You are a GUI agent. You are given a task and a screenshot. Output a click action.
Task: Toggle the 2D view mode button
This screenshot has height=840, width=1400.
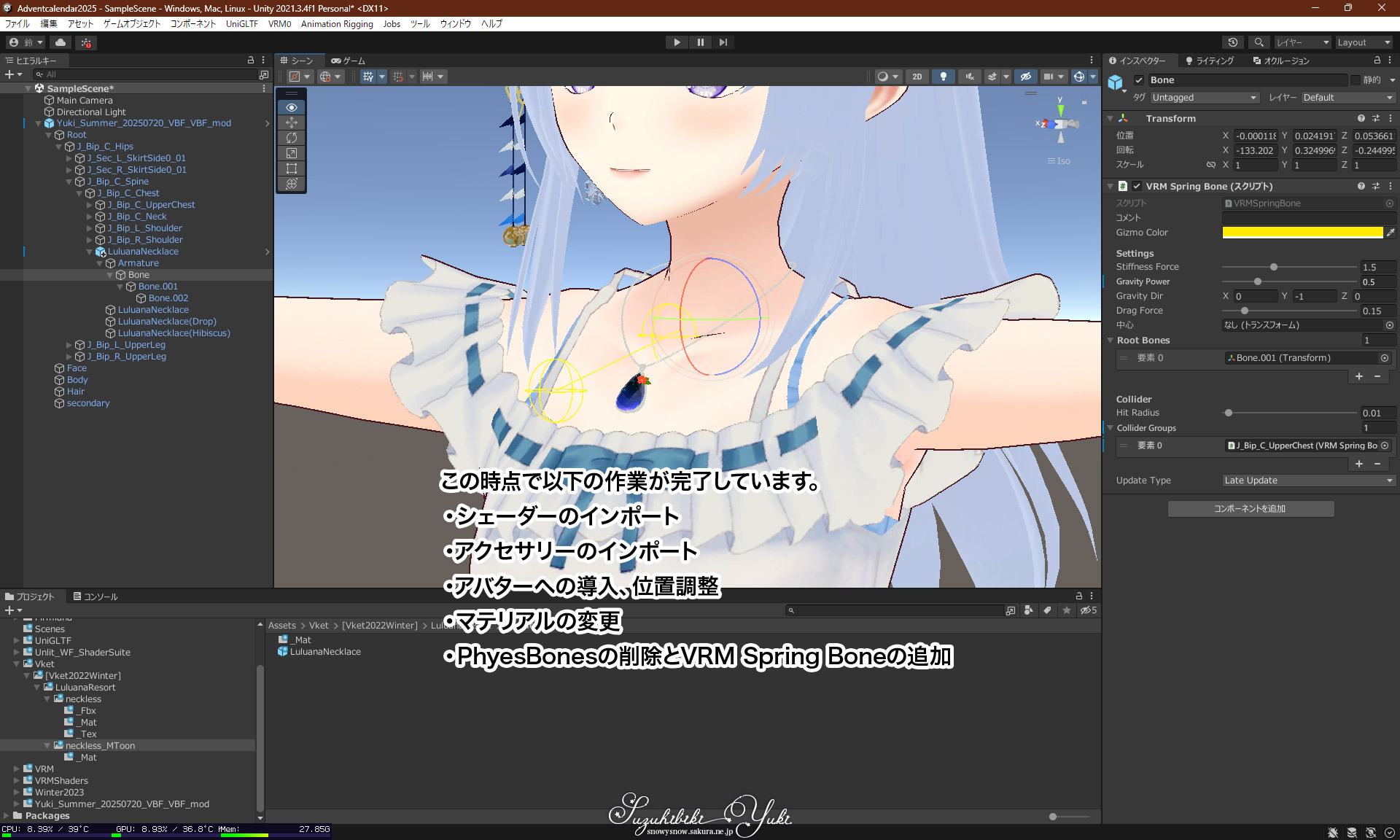pyautogui.click(x=917, y=77)
